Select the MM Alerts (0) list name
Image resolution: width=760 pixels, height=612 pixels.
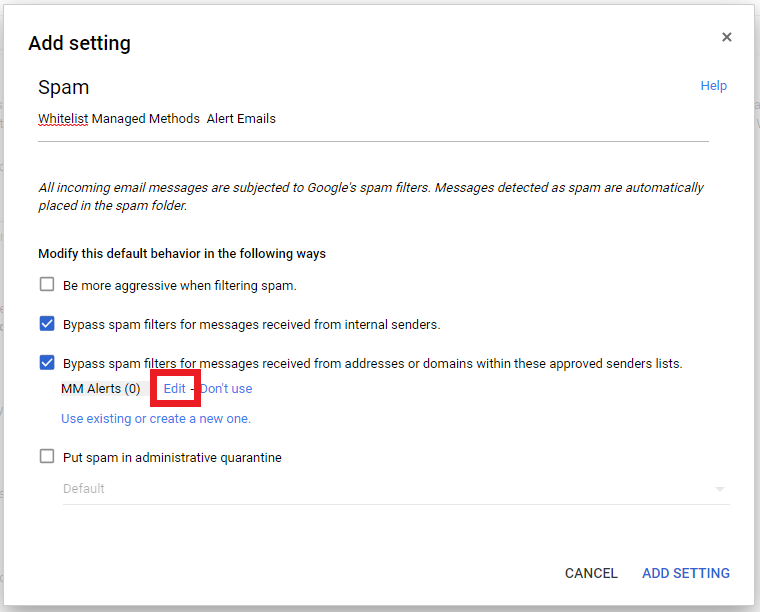pyautogui.click(x=100, y=389)
